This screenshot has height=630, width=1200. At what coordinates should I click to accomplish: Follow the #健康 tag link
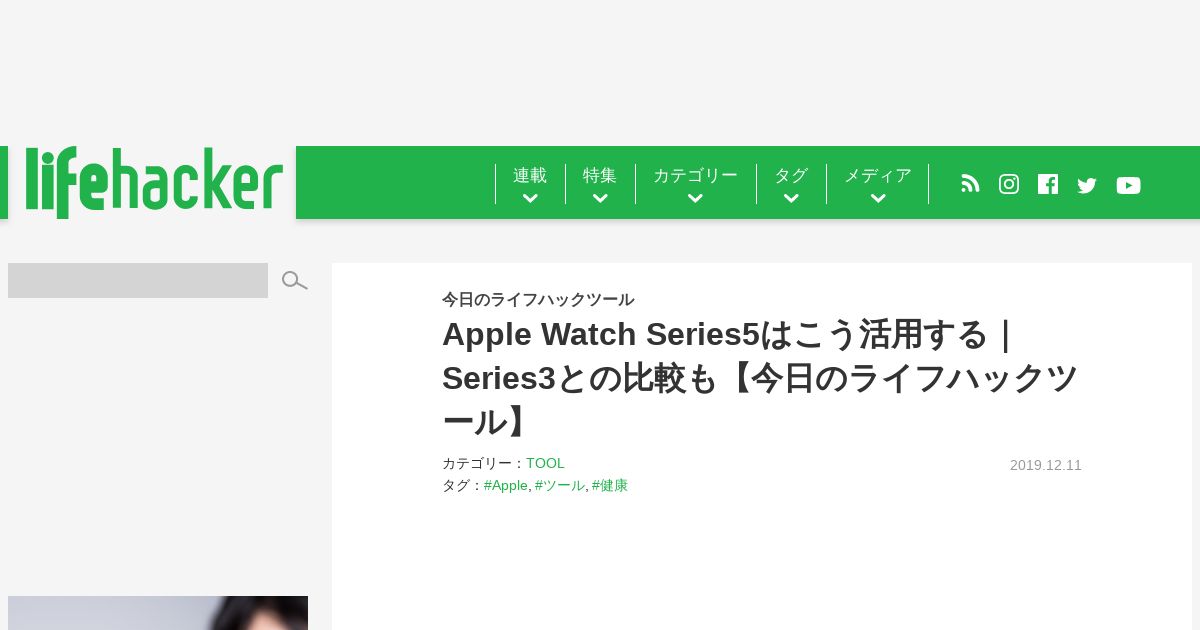(x=609, y=485)
